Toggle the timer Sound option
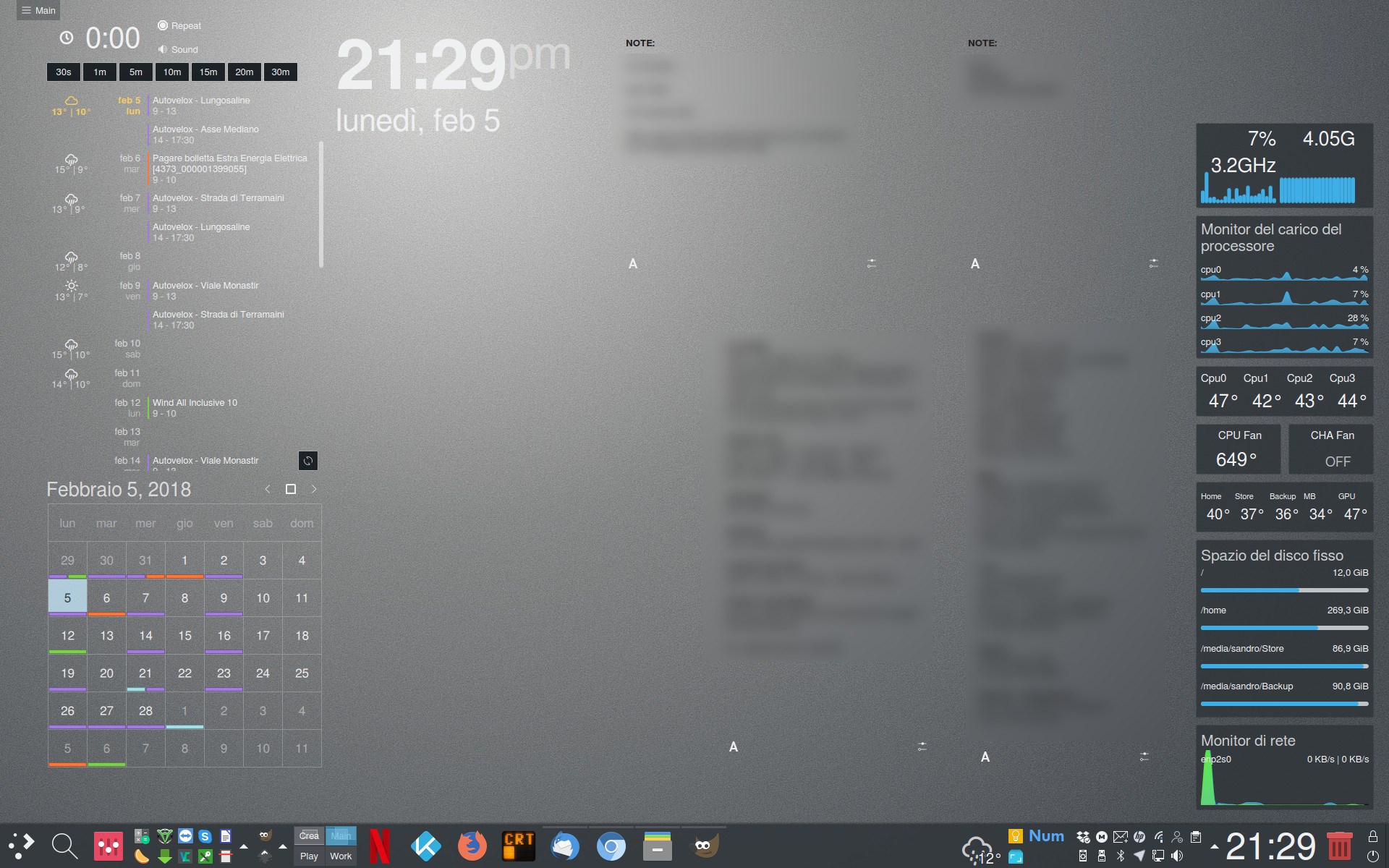 178,49
